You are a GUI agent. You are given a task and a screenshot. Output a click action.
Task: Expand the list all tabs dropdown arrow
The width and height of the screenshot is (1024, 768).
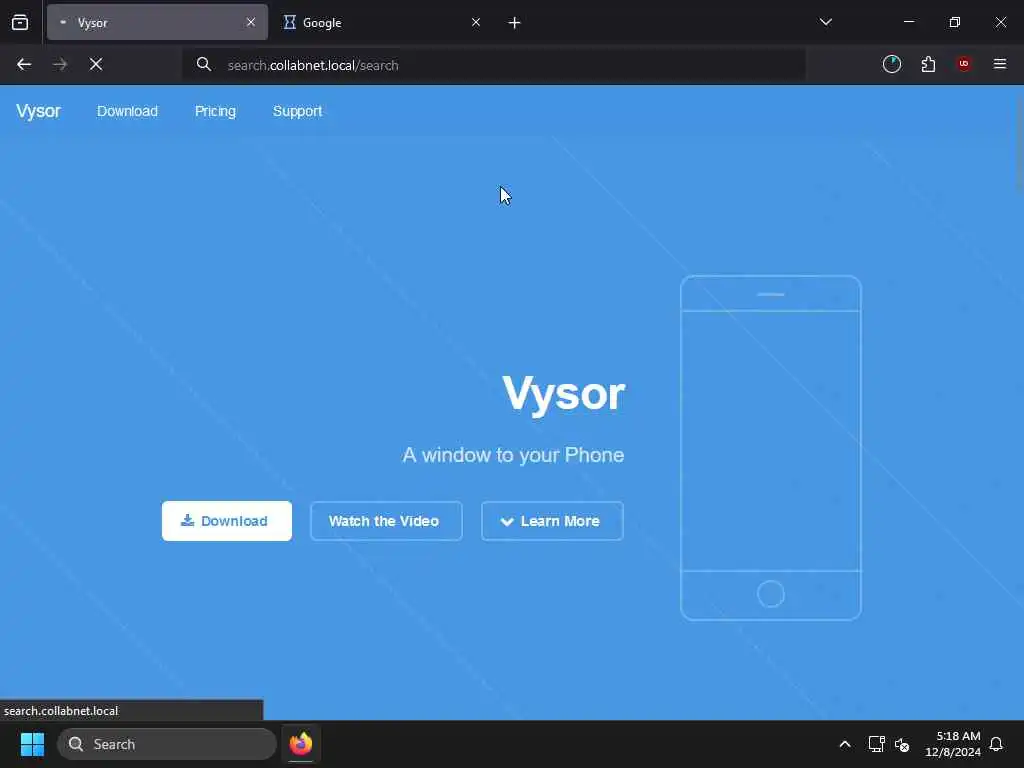pyautogui.click(x=825, y=22)
